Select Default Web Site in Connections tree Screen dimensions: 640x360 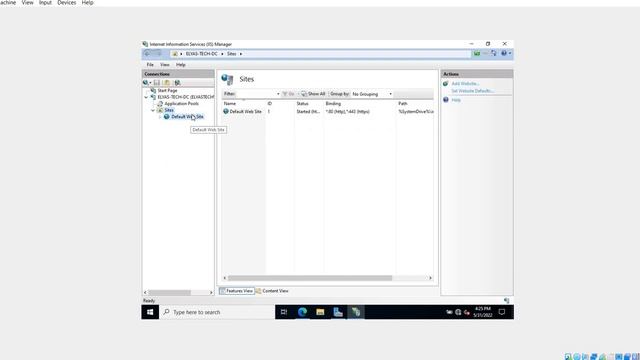[187, 117]
